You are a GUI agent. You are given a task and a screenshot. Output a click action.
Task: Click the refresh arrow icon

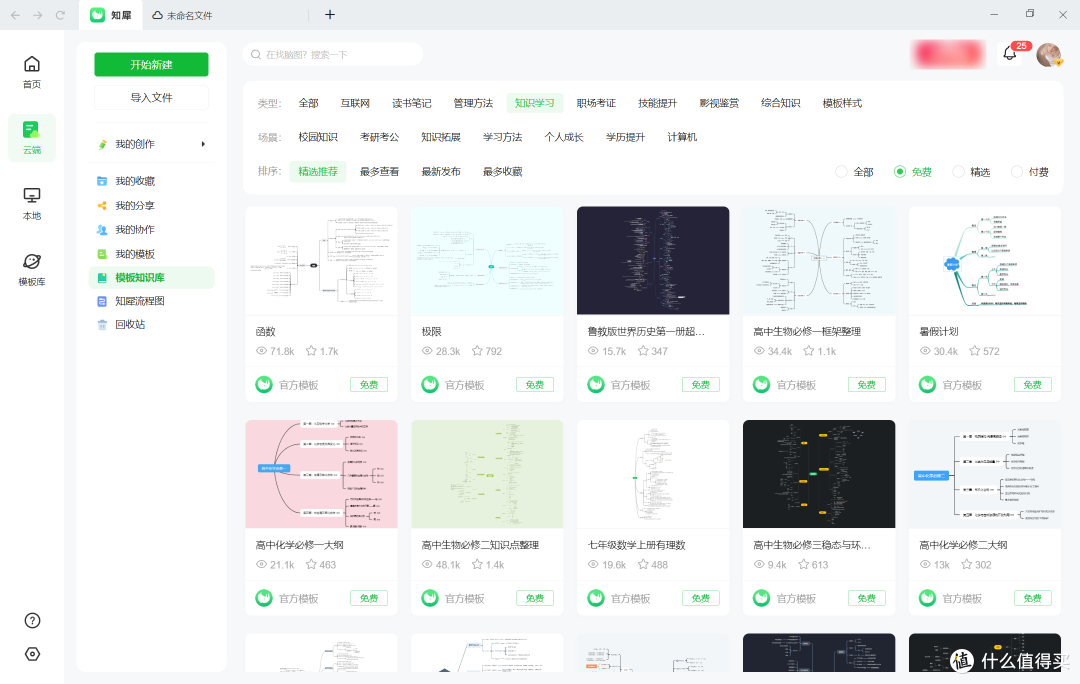tap(60, 14)
